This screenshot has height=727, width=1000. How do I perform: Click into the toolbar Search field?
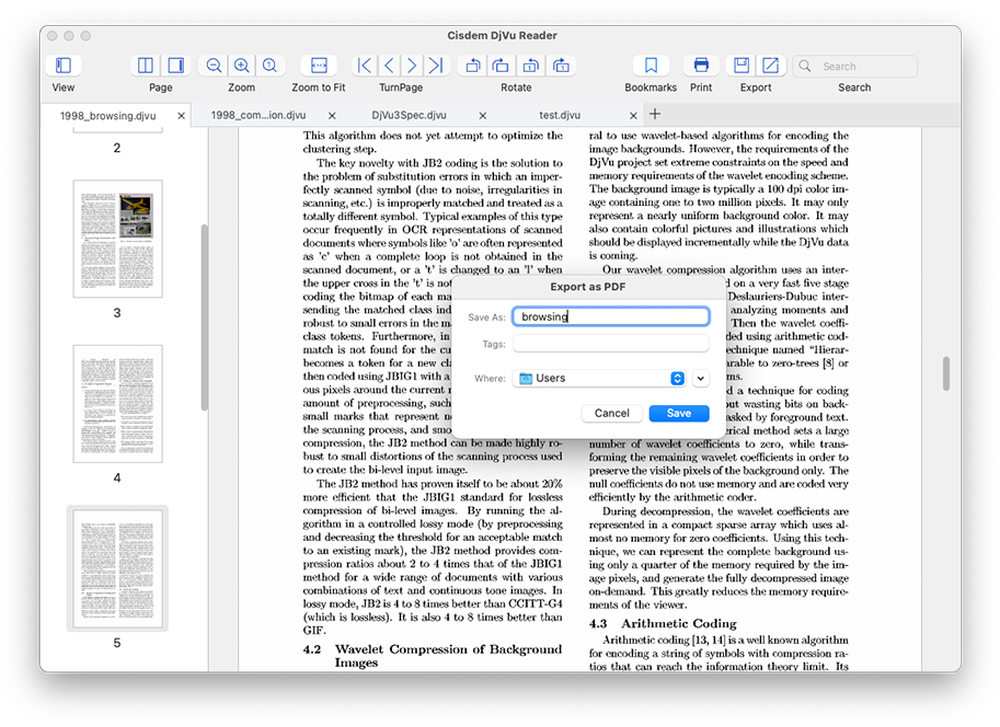(855, 66)
